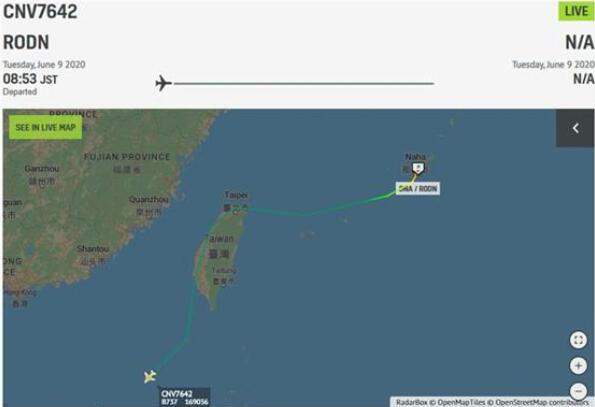Viewport: 595px width, 407px height.
Task: Click the airplane icon on flight progress bar
Action: tap(164, 83)
